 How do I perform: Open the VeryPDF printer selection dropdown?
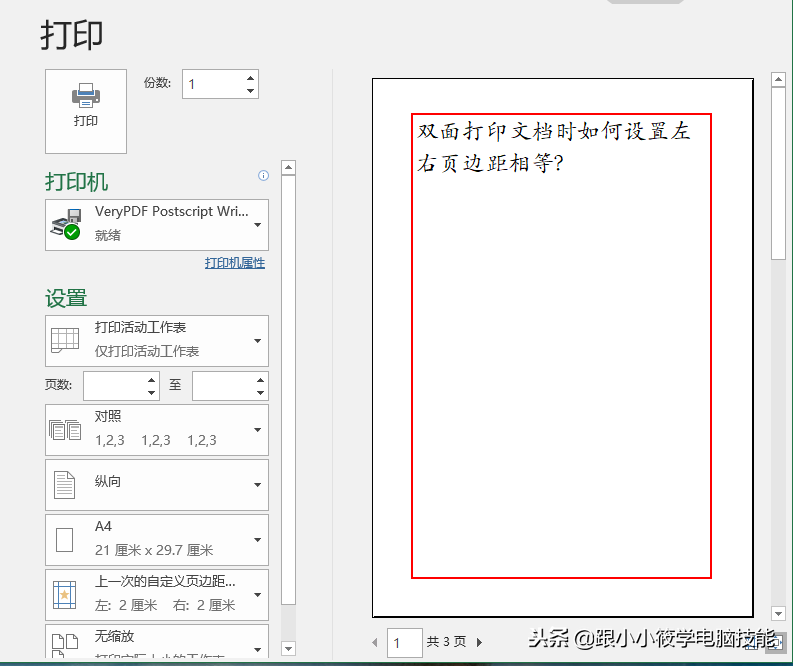click(258, 224)
